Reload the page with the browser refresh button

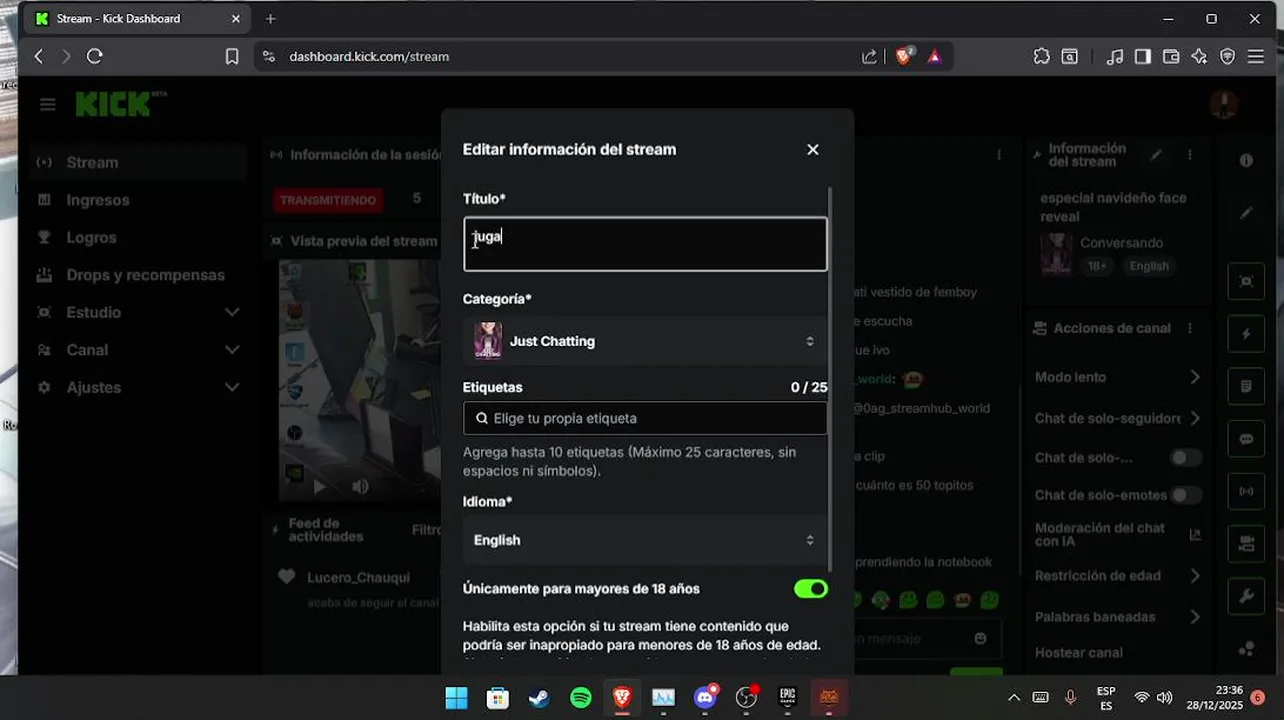tap(95, 57)
